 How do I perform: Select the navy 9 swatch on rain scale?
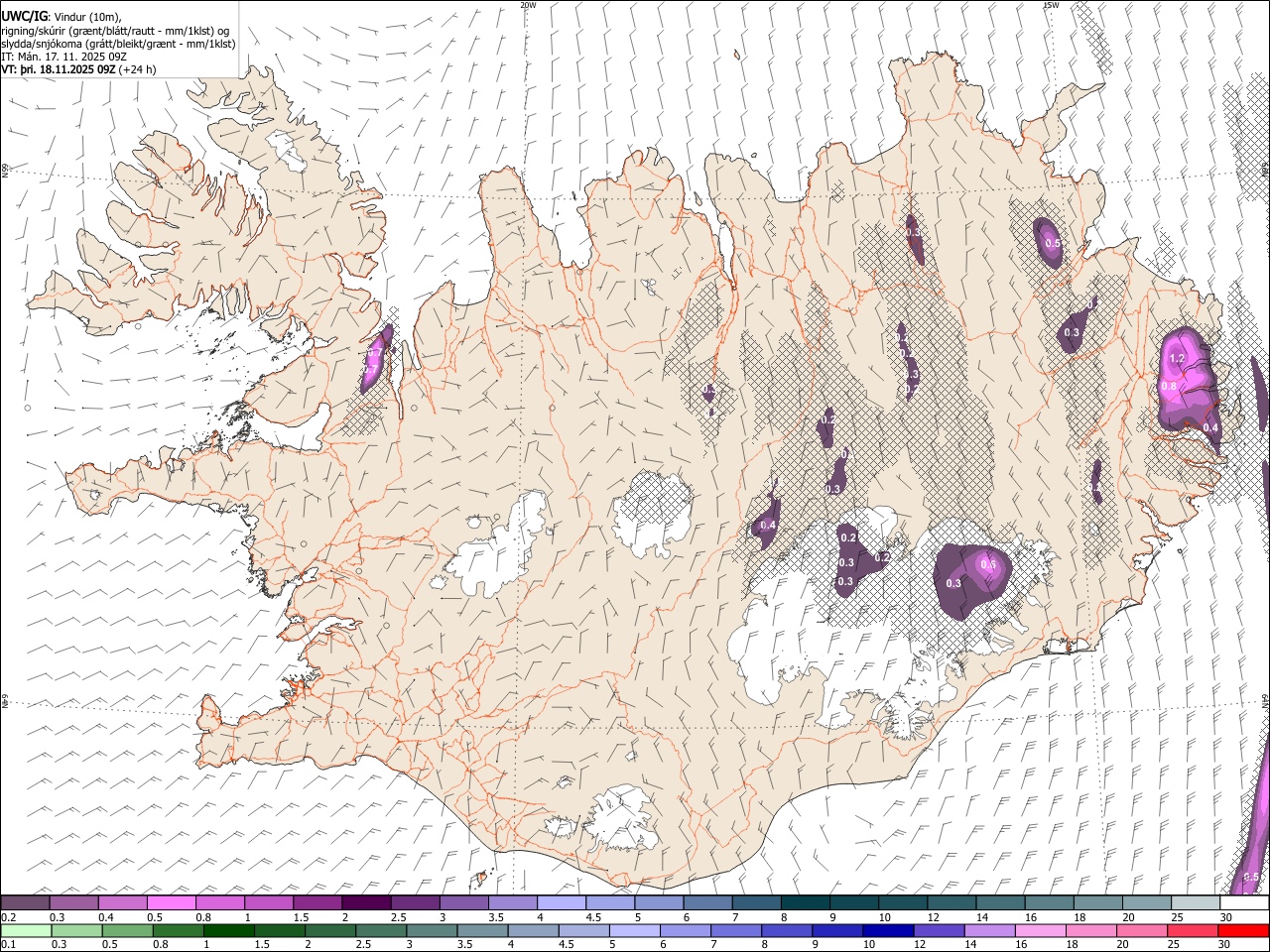click(836, 931)
